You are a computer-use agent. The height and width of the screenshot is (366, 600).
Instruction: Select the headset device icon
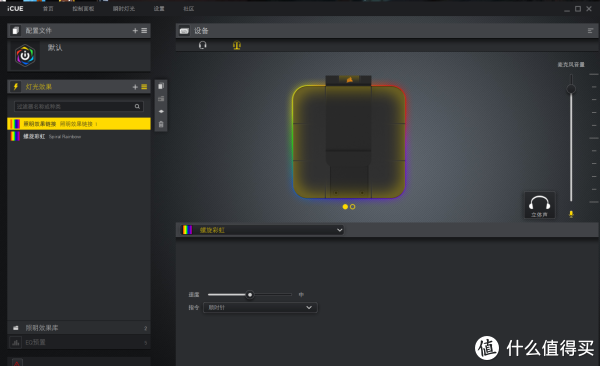202,45
